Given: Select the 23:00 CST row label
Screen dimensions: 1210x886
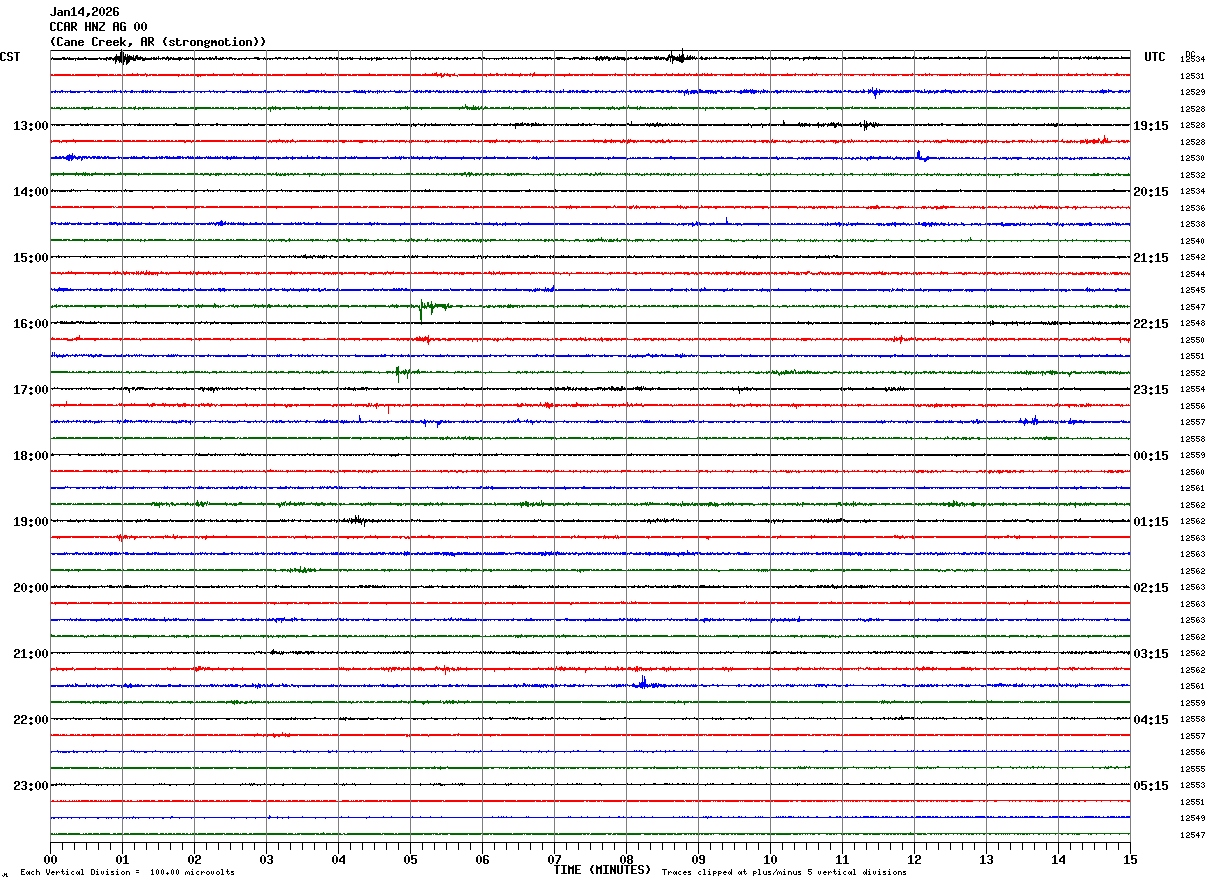Looking at the screenshot, I should pos(31,786).
